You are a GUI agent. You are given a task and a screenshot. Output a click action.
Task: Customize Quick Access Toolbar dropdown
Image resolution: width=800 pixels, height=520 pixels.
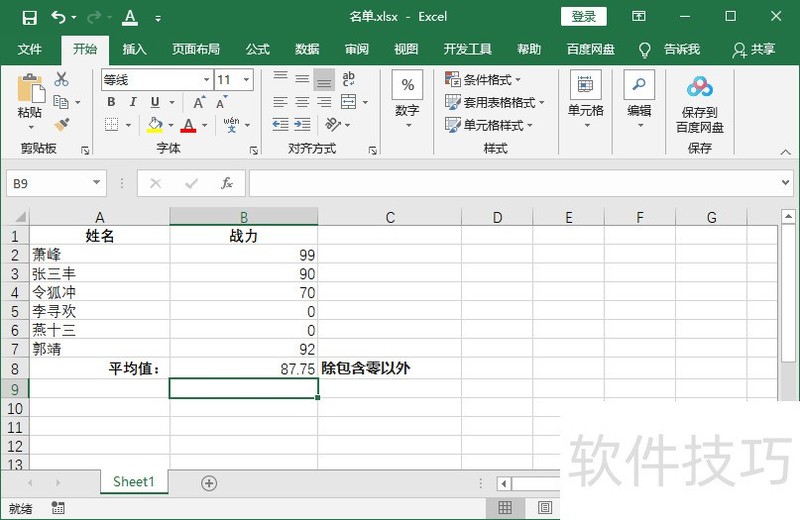tap(158, 19)
